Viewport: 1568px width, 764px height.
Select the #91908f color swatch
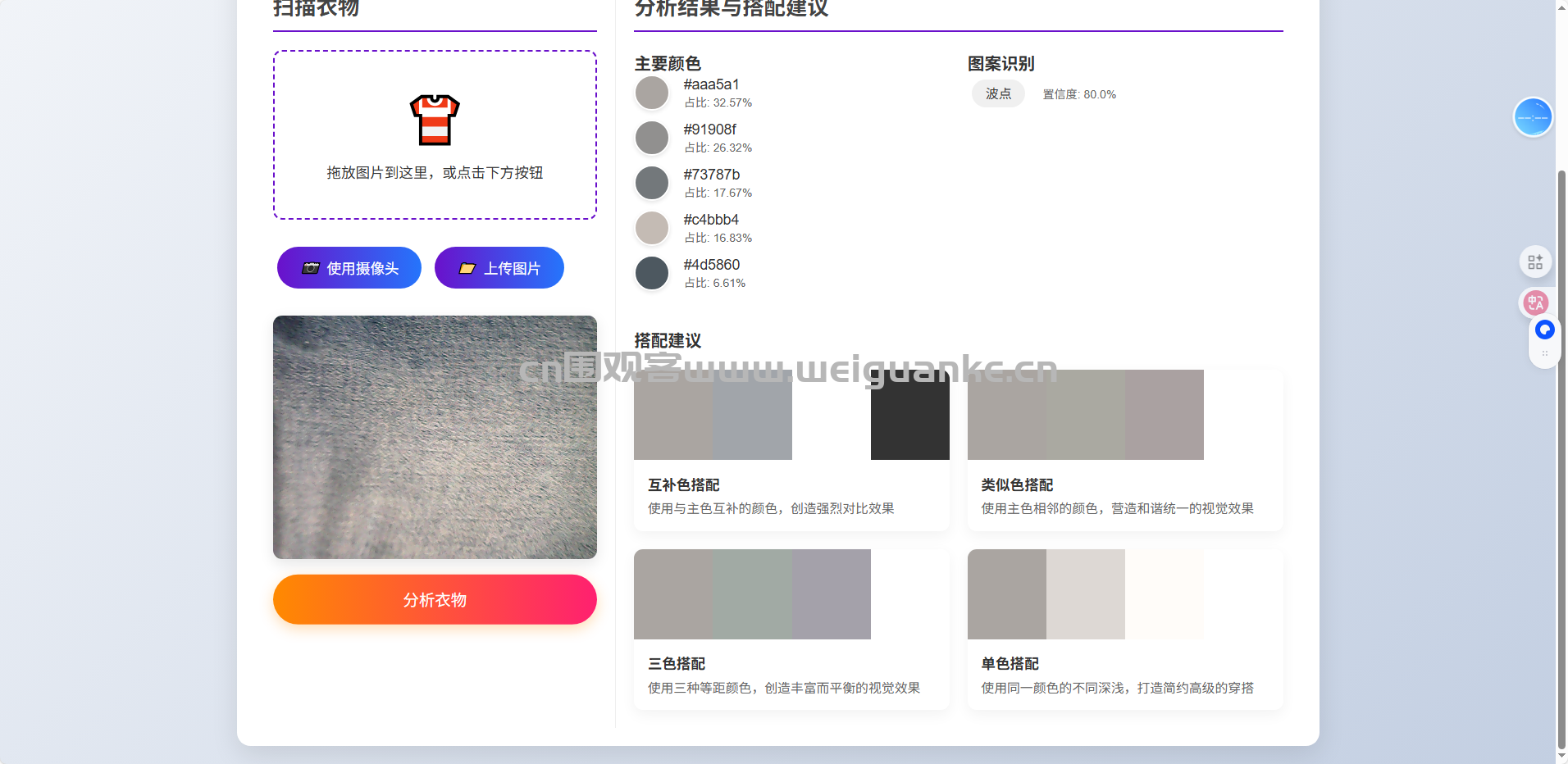(x=652, y=138)
